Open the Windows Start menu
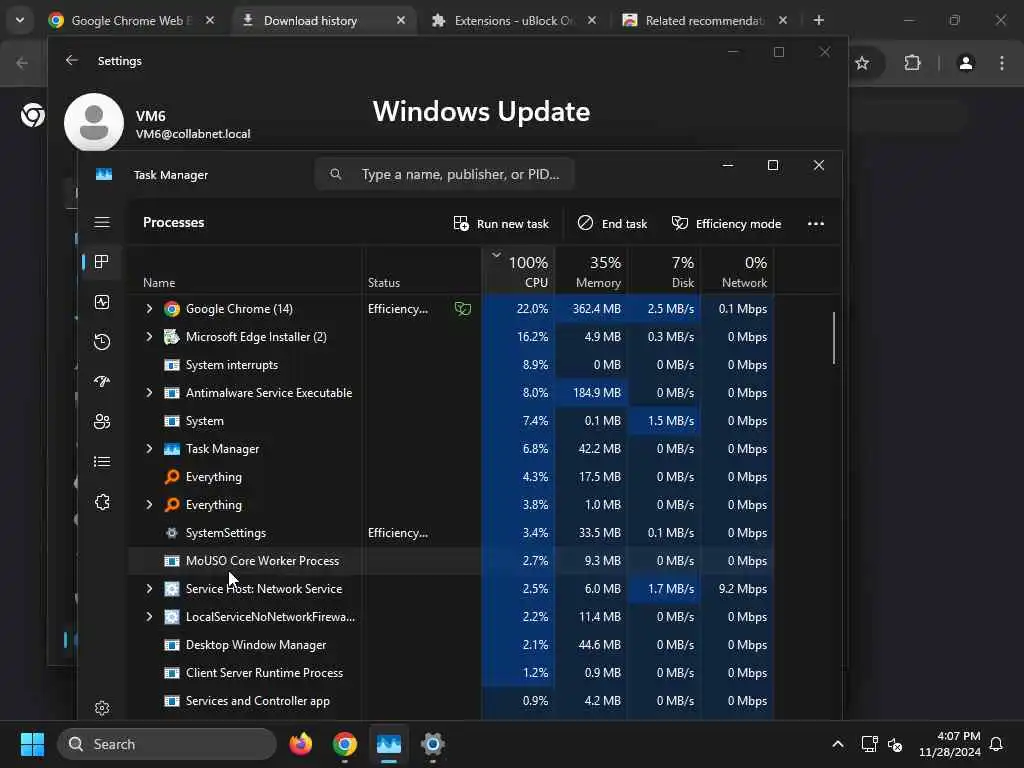Image resolution: width=1024 pixels, height=768 pixels. tap(33, 744)
